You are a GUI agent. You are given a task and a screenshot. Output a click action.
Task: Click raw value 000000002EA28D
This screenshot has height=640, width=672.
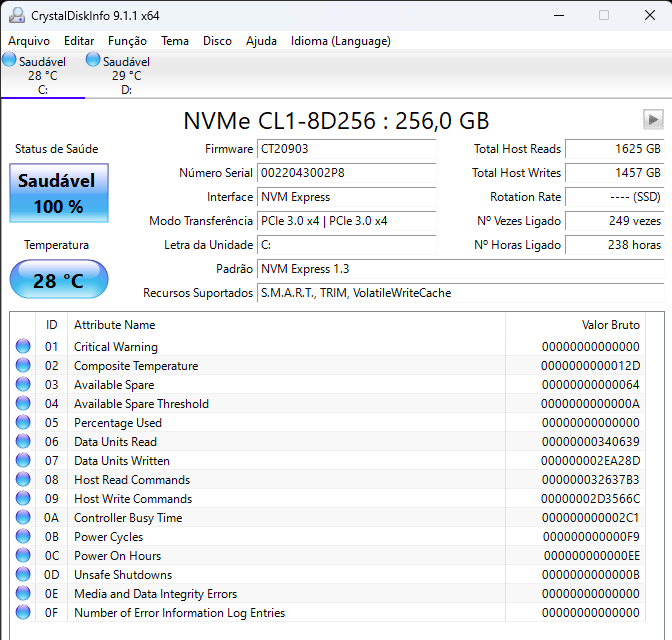pyautogui.click(x=590, y=460)
